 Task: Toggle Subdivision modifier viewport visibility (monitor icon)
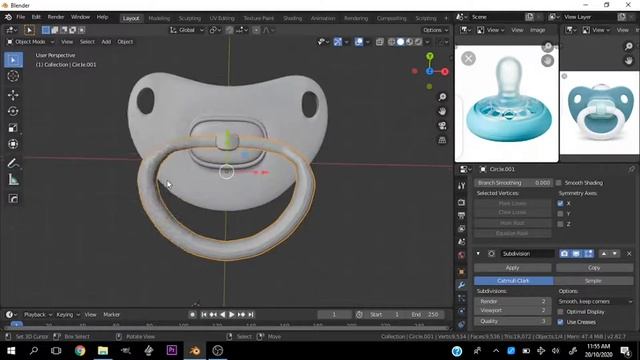pos(576,254)
